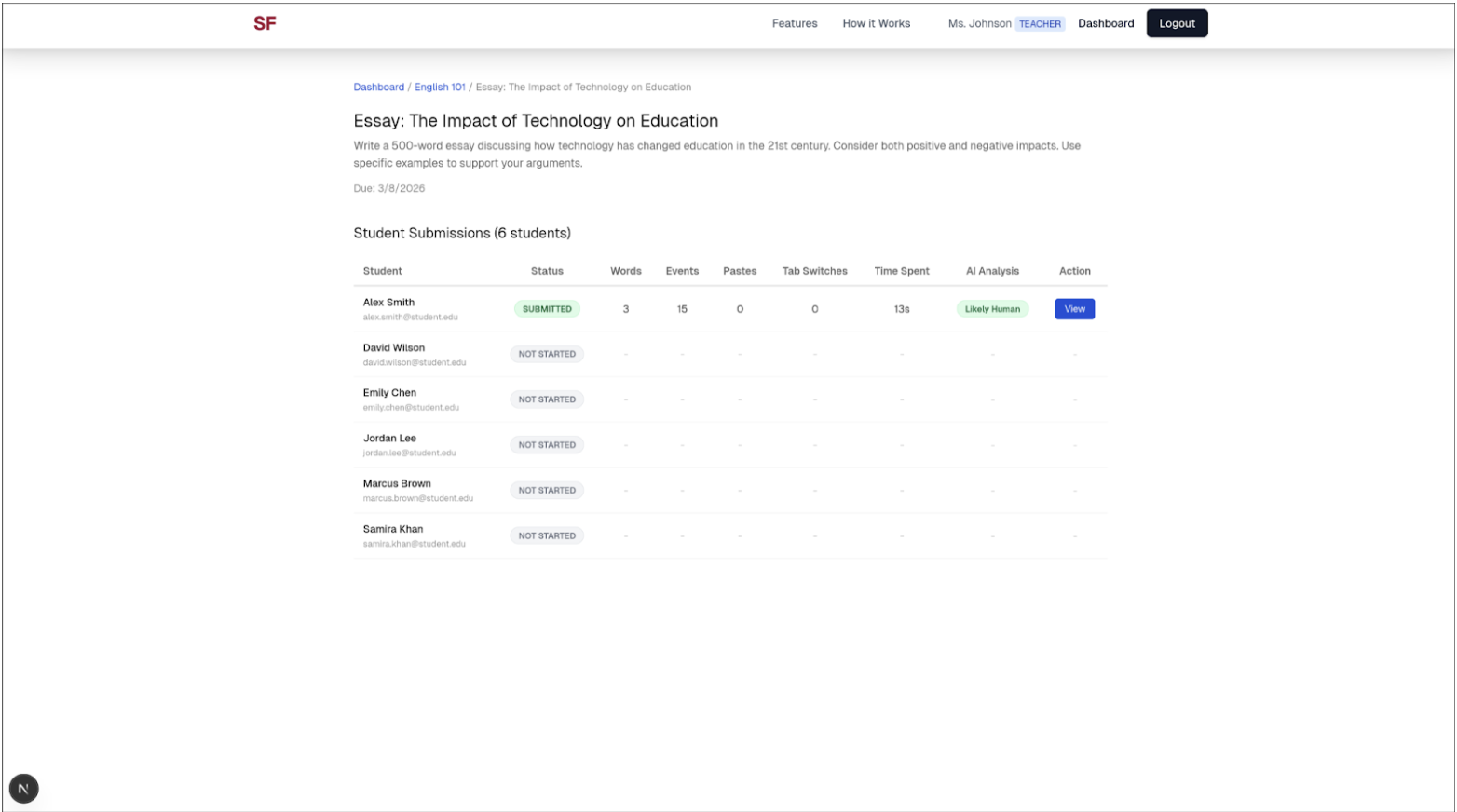The height and width of the screenshot is (812, 1457).
Task: Click email alex.smith@student.edu
Action: click(410, 317)
